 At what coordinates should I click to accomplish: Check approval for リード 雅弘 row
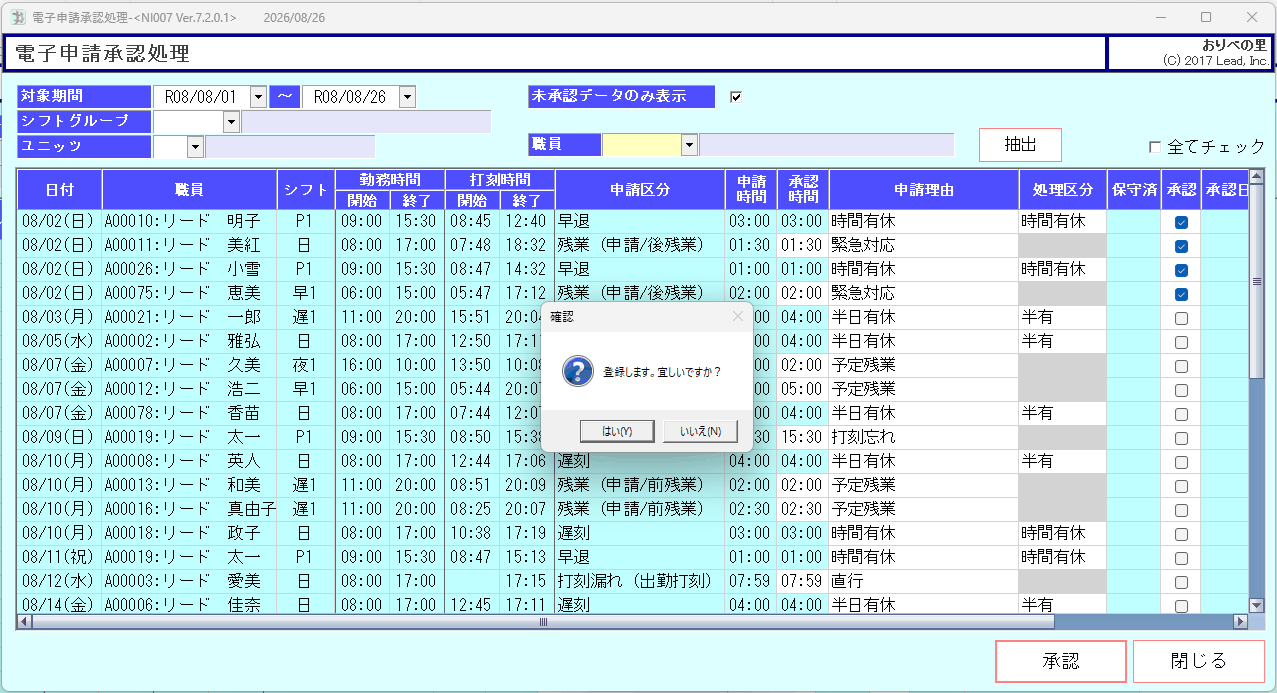coord(1181,342)
